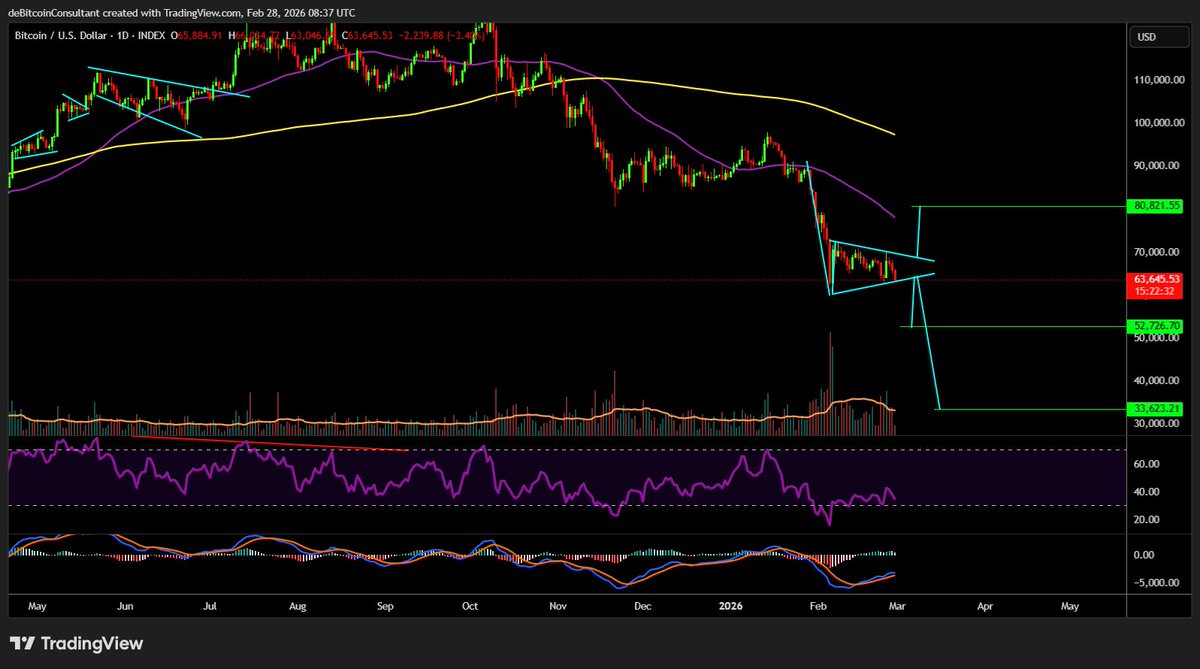This screenshot has width=1200, height=669.
Task: Click the 2026 label on the time axis
Action: tap(730, 606)
